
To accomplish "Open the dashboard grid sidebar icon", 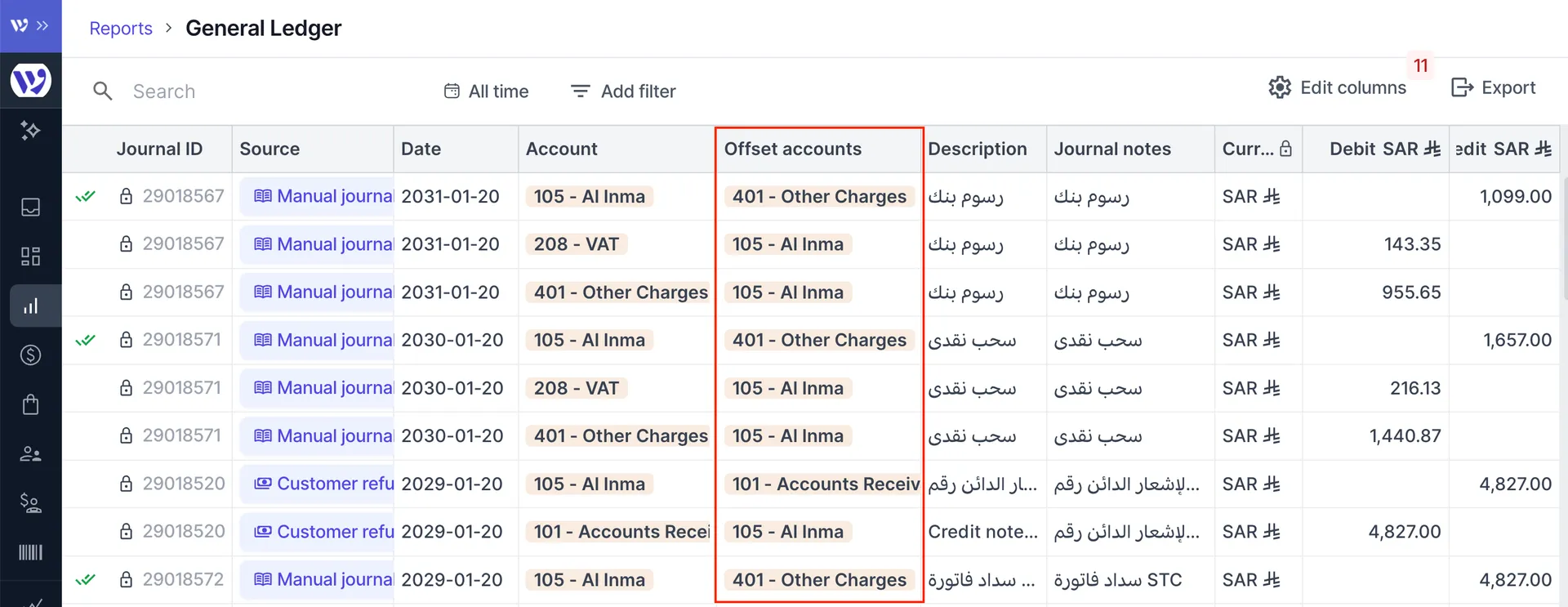I will (x=30, y=257).
